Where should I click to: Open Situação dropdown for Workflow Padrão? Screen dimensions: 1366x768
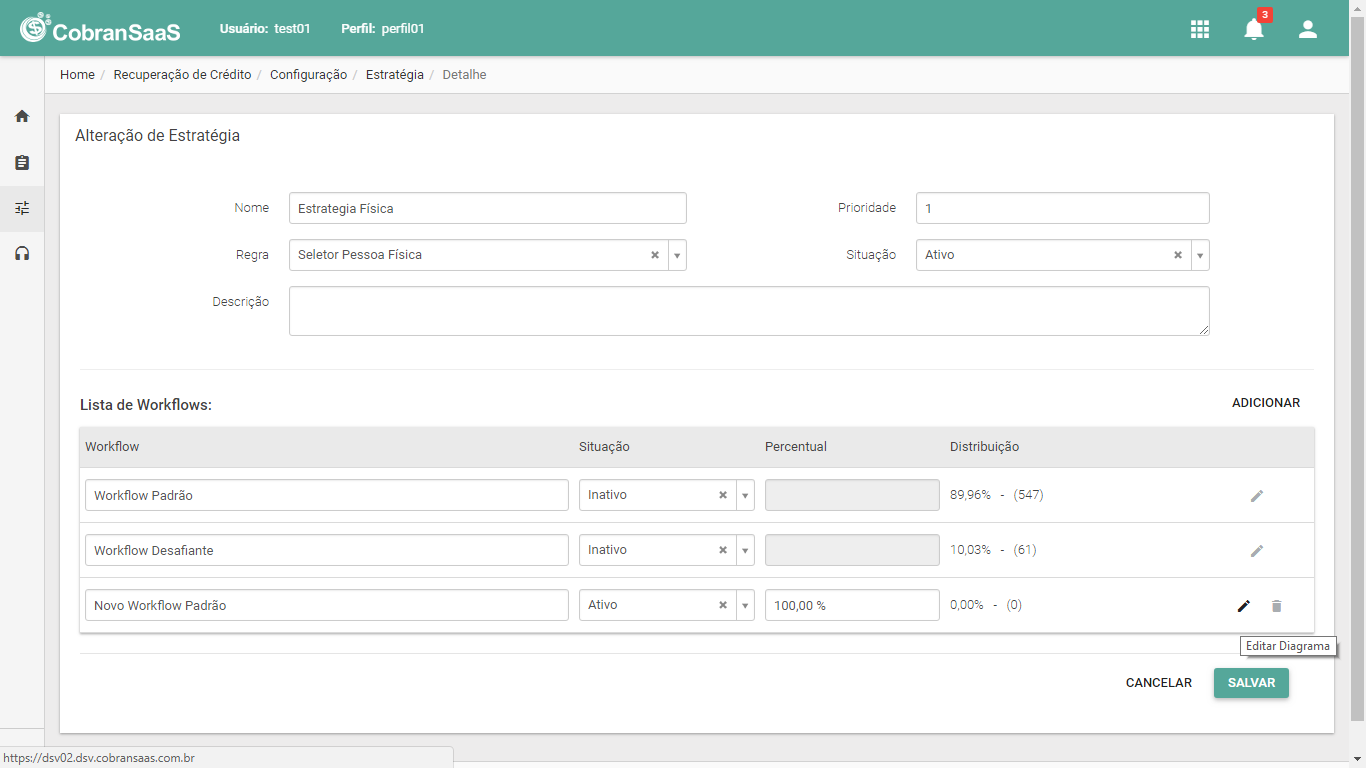[745, 495]
